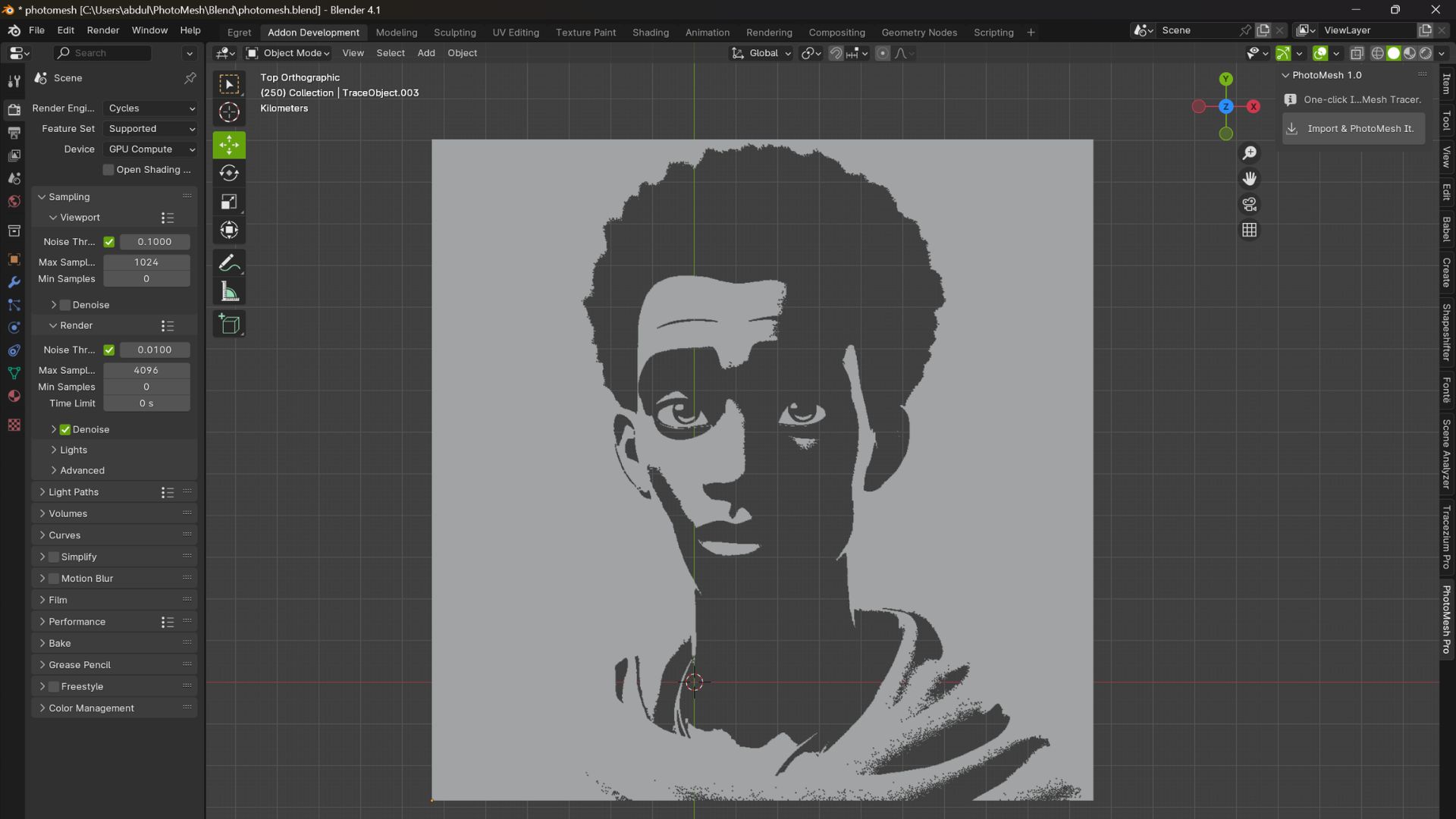
Task: Click the zoom magnifier viewport icon
Action: [x=1249, y=153]
